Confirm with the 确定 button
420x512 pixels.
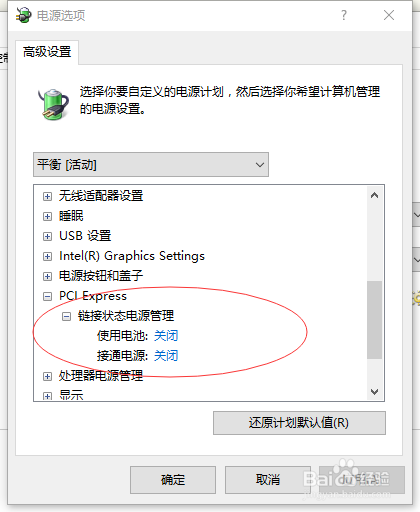click(x=173, y=480)
